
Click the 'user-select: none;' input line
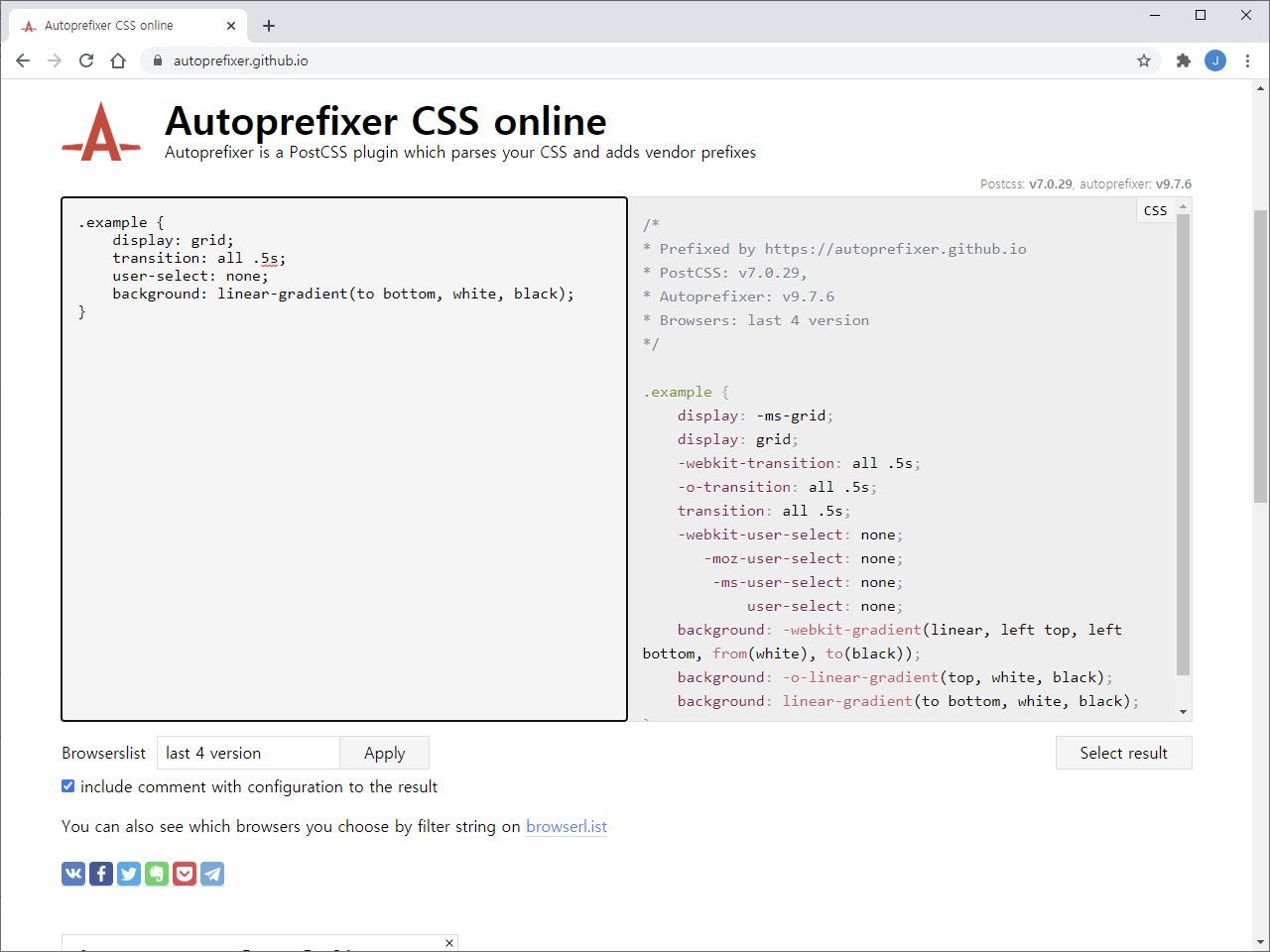(x=190, y=276)
